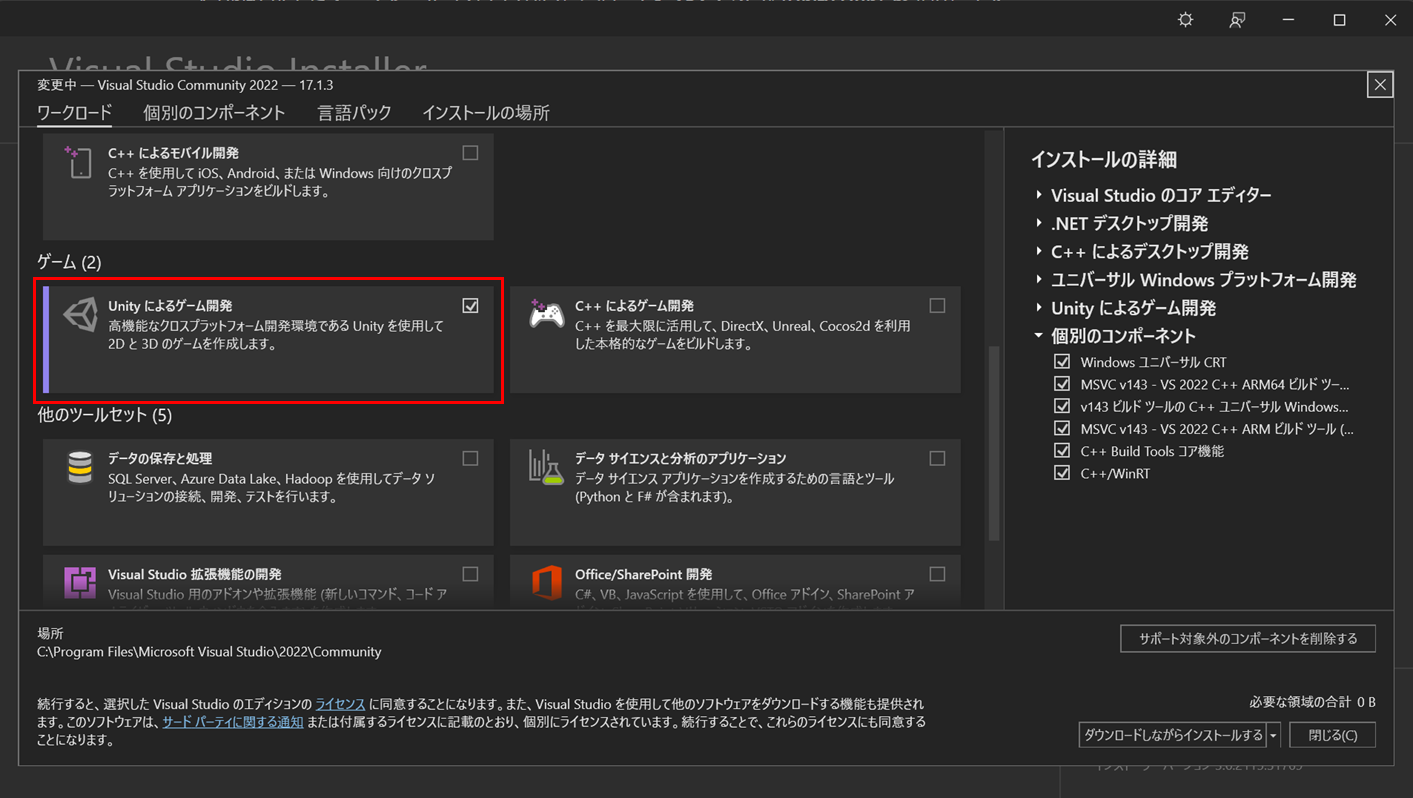Click the workload list vertical scrollbar thumb

[994, 443]
